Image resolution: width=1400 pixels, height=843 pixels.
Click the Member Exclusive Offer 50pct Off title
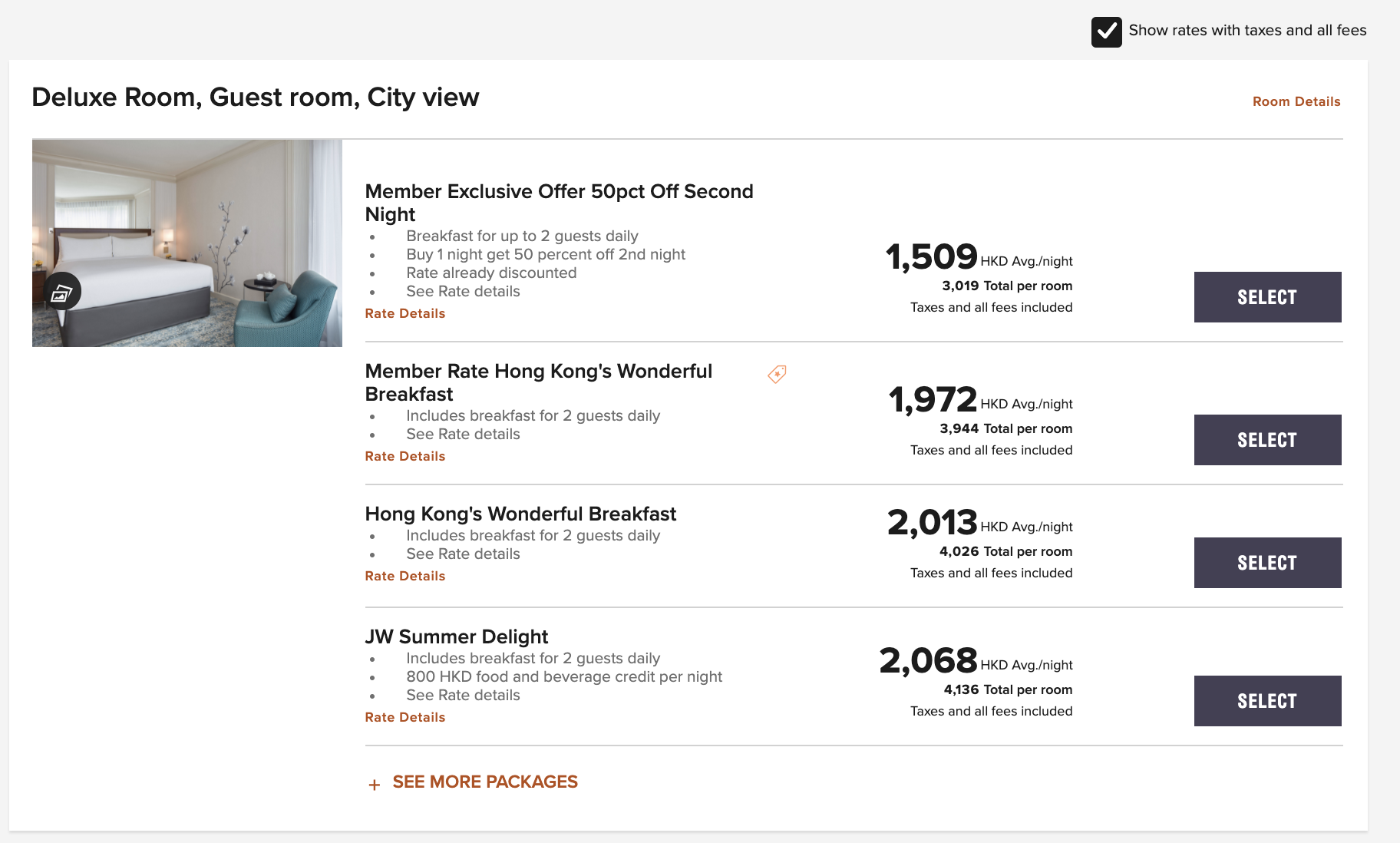[x=559, y=203]
